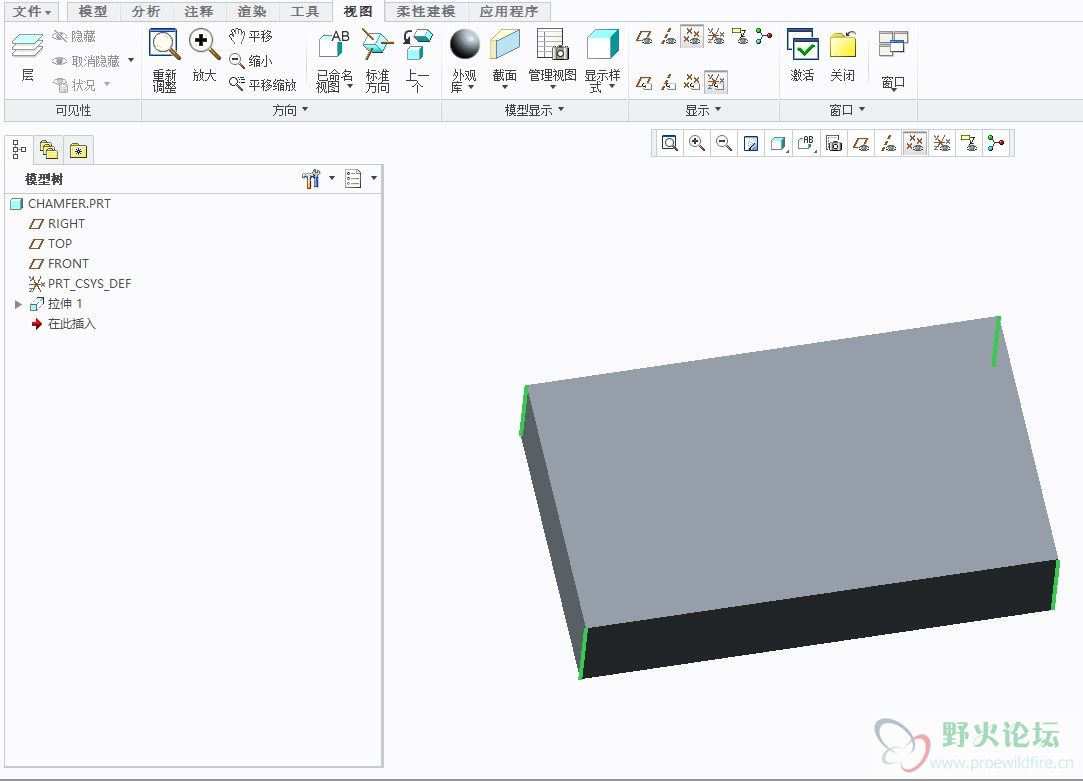Select the 平移 pan tool

pyautogui.click(x=251, y=36)
